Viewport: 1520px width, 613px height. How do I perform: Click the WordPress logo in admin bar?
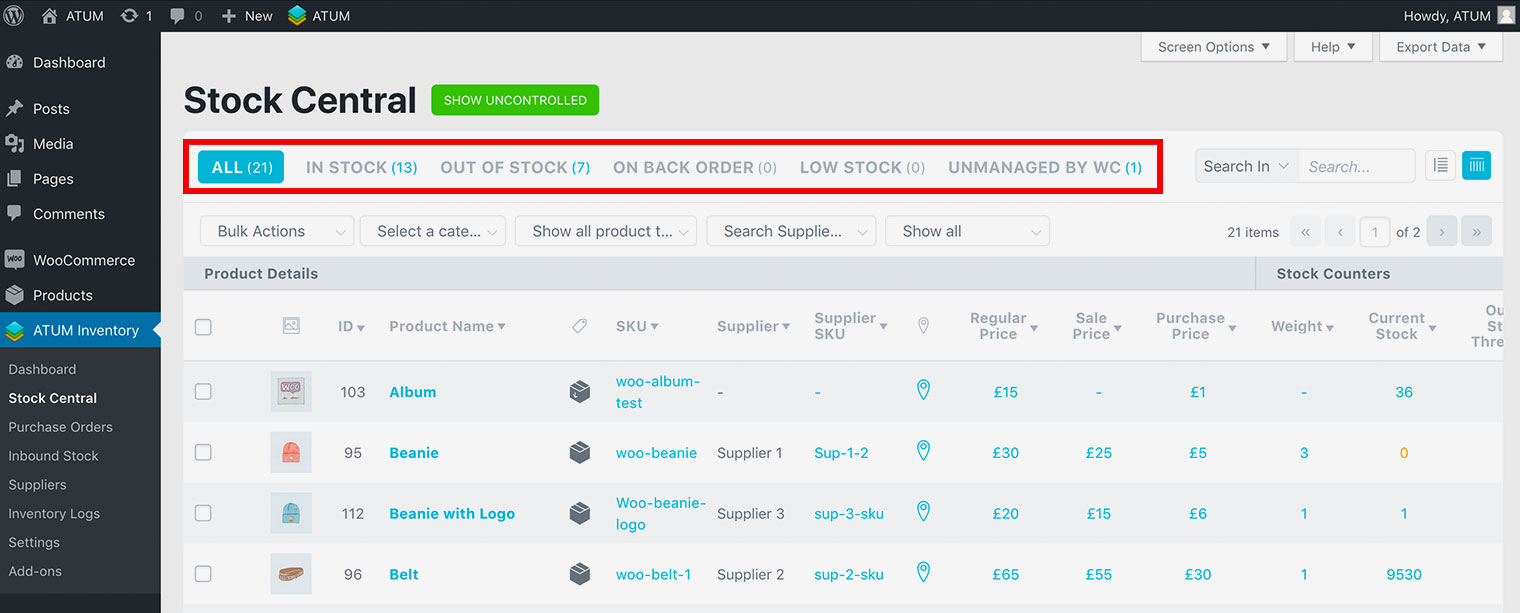click(x=14, y=16)
